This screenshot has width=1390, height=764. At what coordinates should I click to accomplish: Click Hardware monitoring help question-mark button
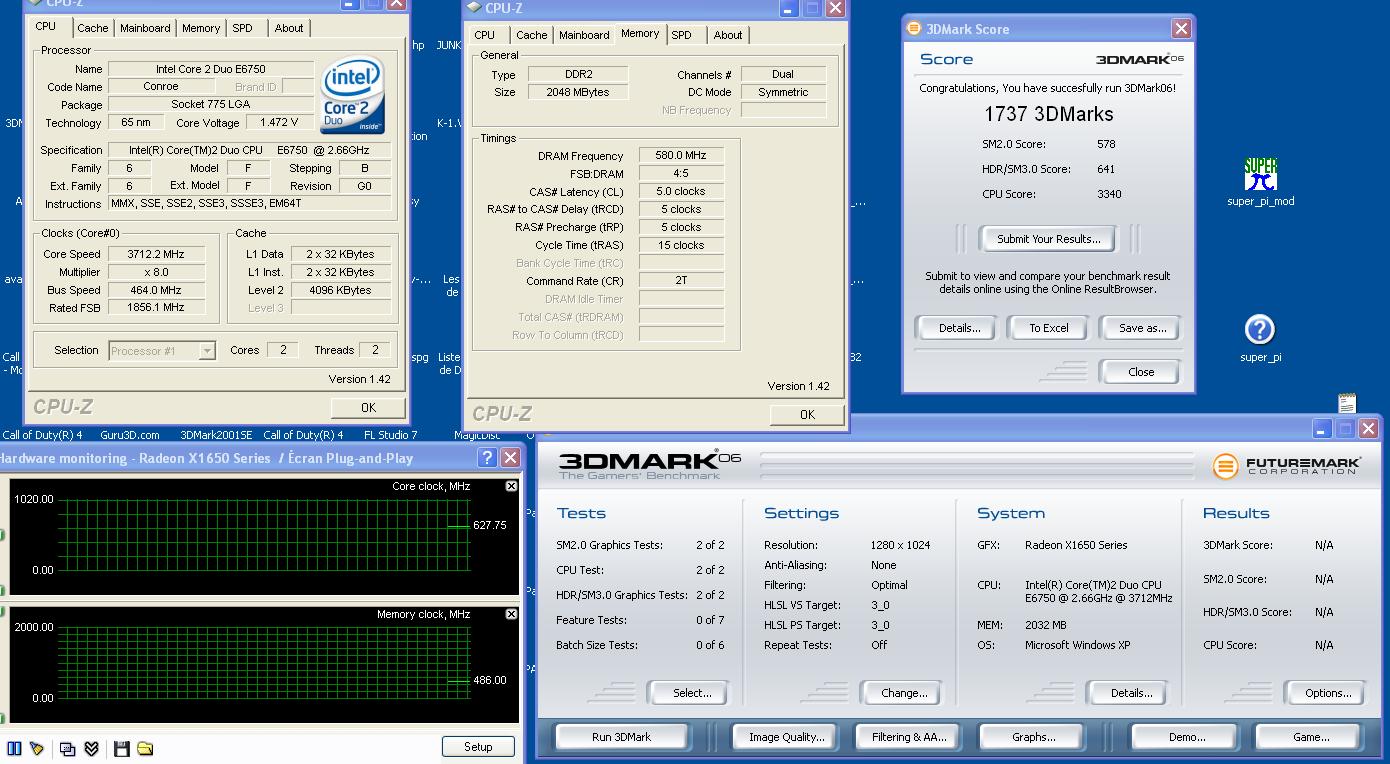point(487,458)
